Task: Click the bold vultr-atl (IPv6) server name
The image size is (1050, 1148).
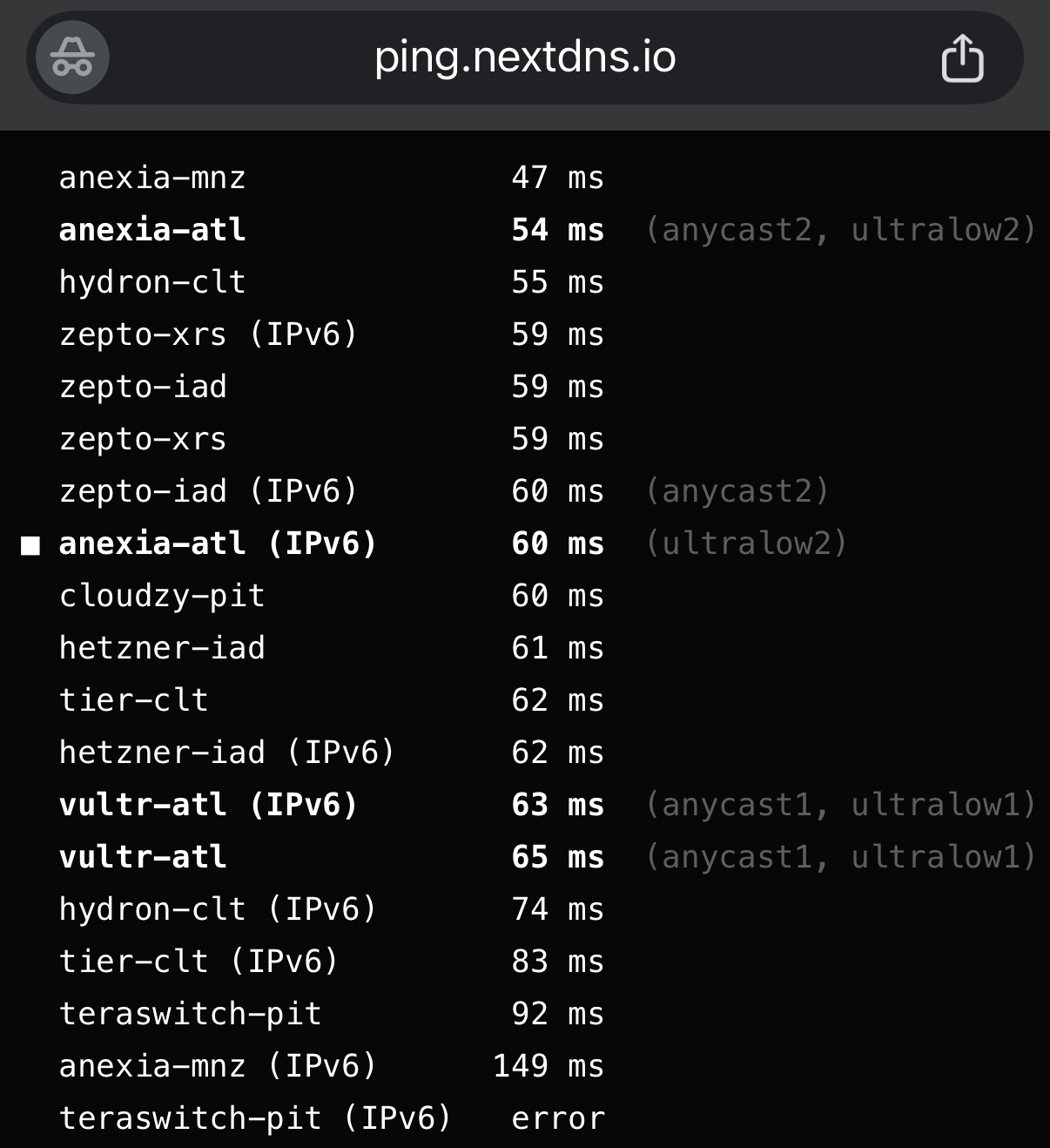Action: click(208, 805)
